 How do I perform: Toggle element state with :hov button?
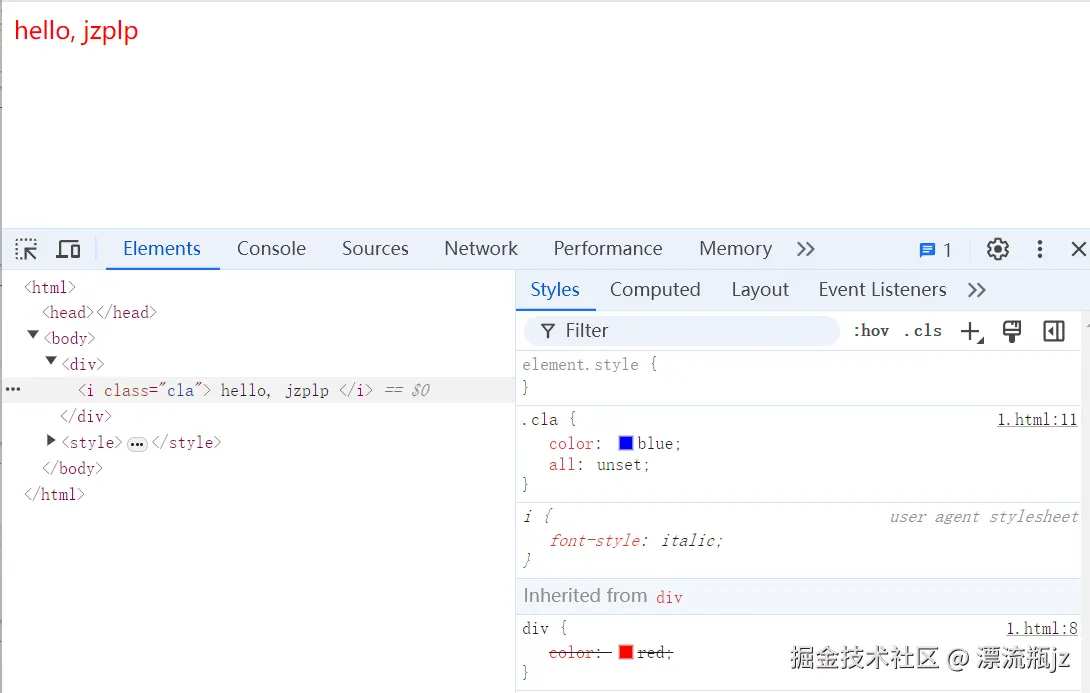point(869,330)
